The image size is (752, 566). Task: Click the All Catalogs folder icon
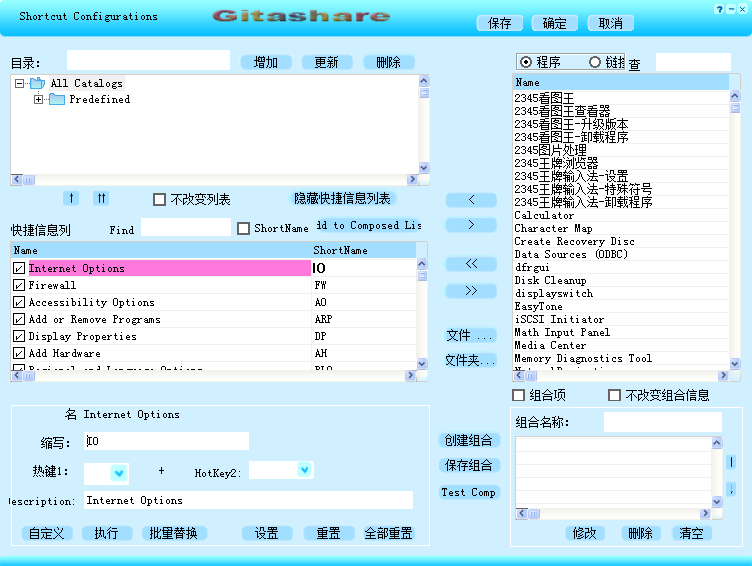click(37, 83)
